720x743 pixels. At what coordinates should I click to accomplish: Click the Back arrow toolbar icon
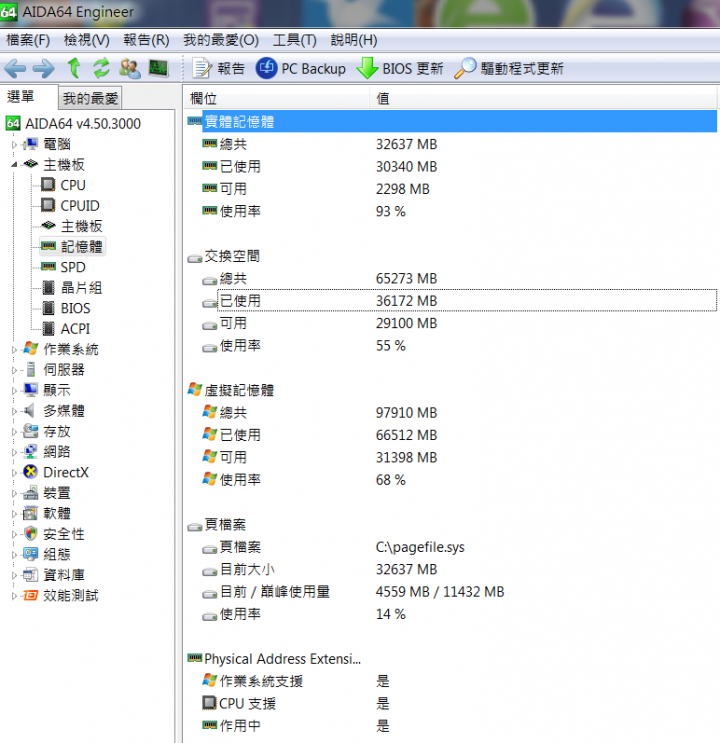tap(15, 69)
